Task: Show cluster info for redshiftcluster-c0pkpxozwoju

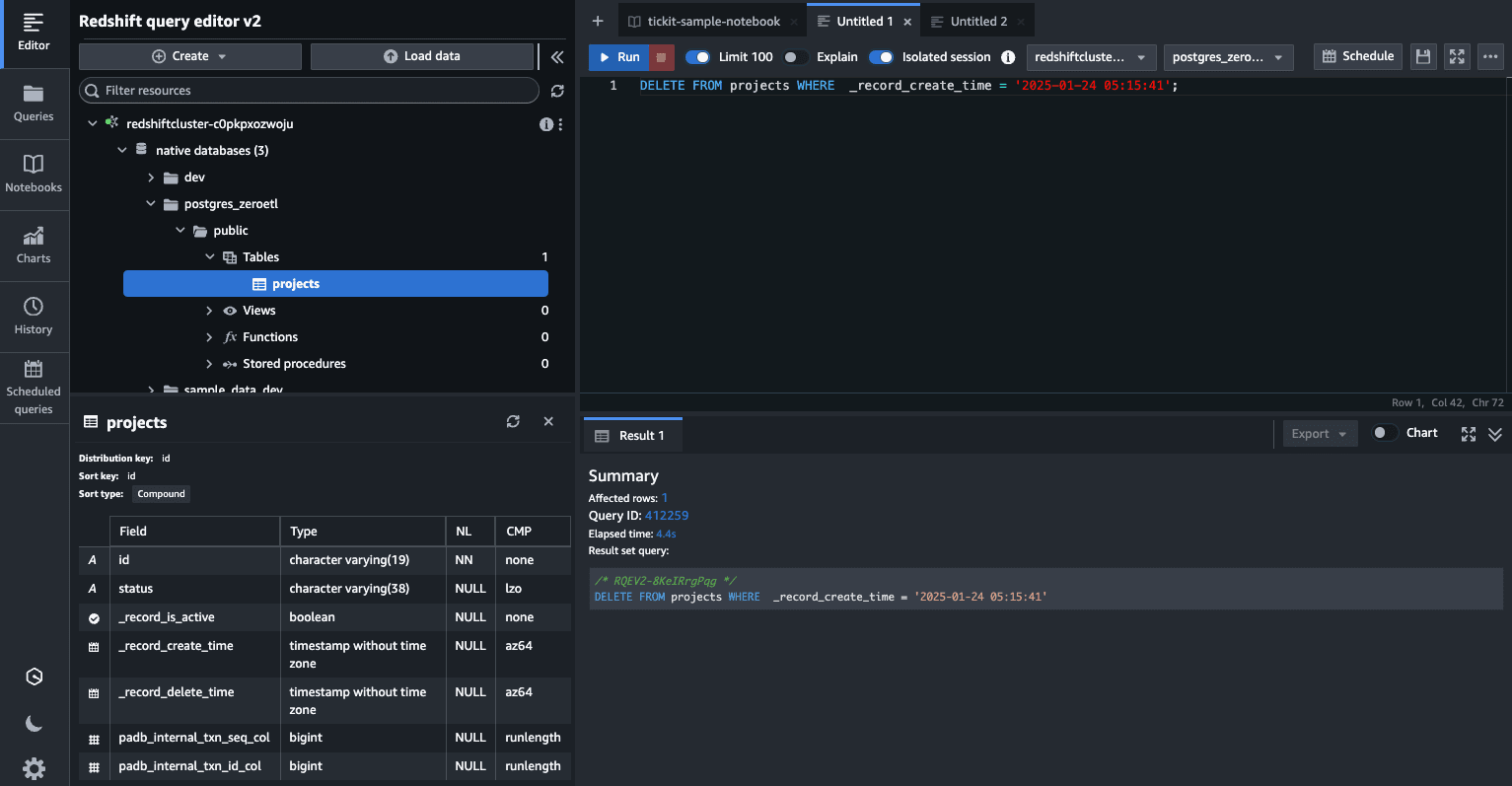Action: tap(545, 124)
